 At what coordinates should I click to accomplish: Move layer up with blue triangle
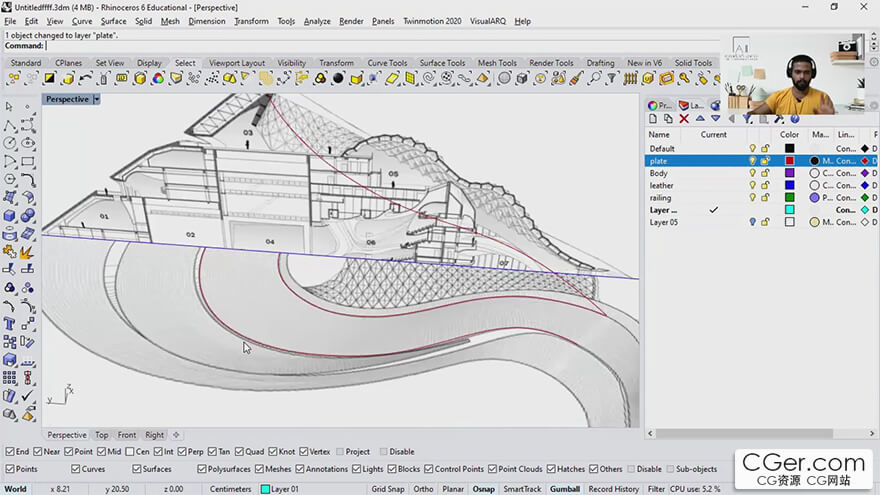(700, 118)
